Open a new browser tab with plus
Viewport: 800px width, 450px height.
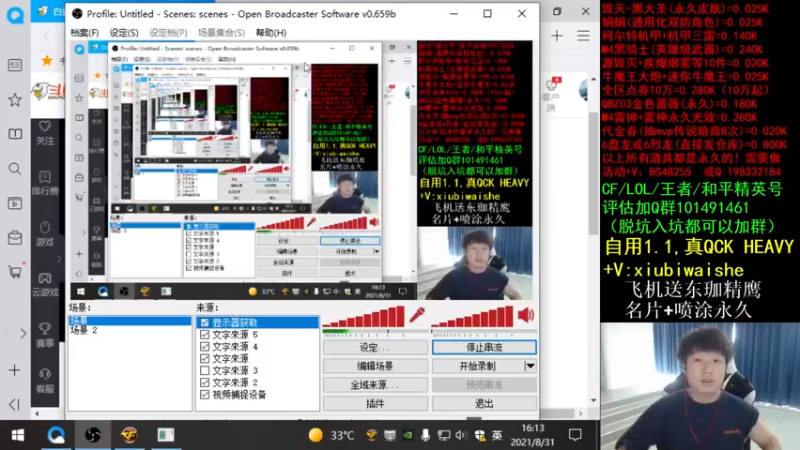click(x=557, y=36)
